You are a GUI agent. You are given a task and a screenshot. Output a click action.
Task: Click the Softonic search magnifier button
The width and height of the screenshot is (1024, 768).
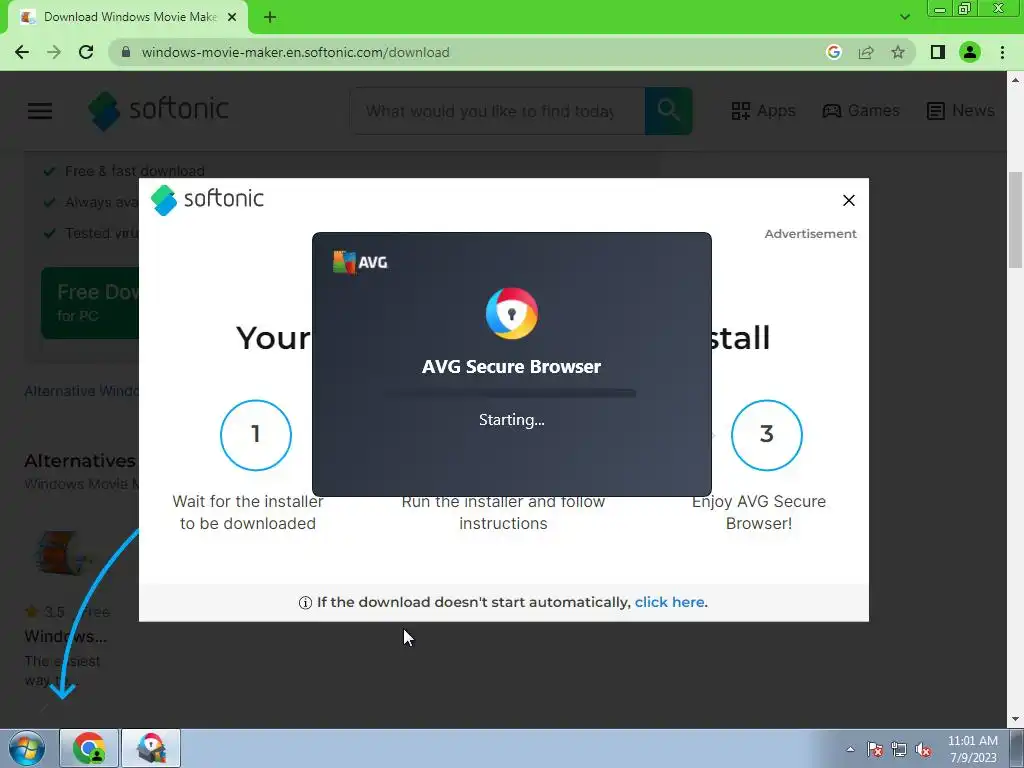point(668,111)
